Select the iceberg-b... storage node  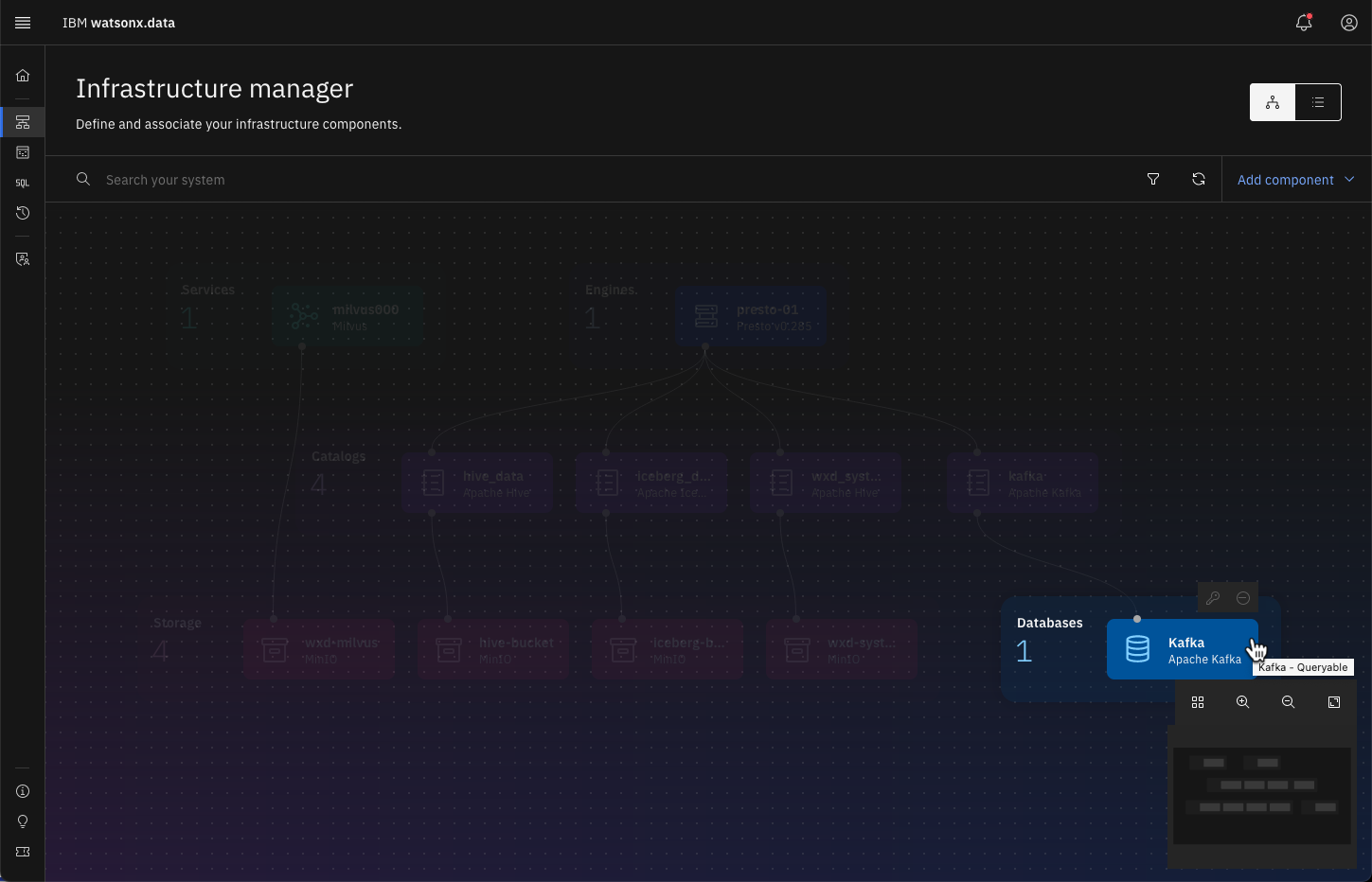point(668,649)
